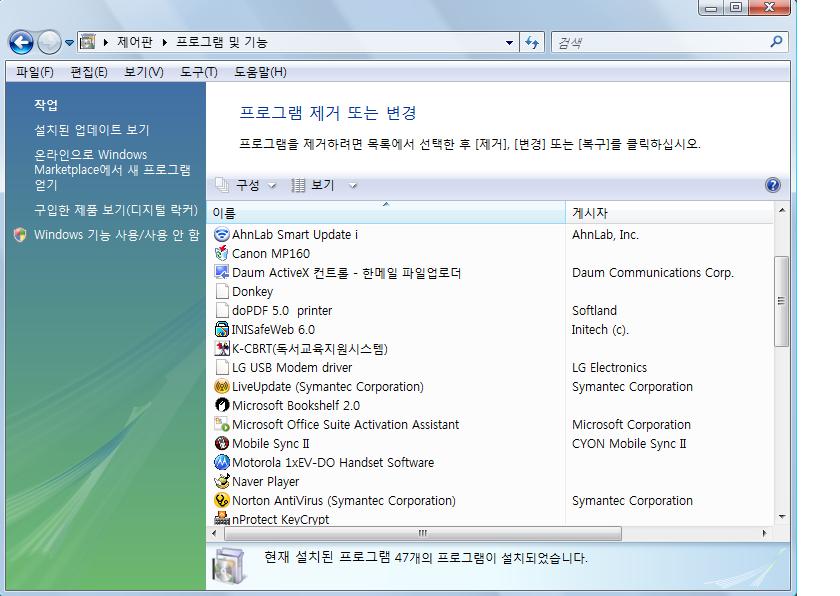This screenshot has width=840, height=596.
Task: Click the scroll right arrow of program list
Action: (x=764, y=533)
